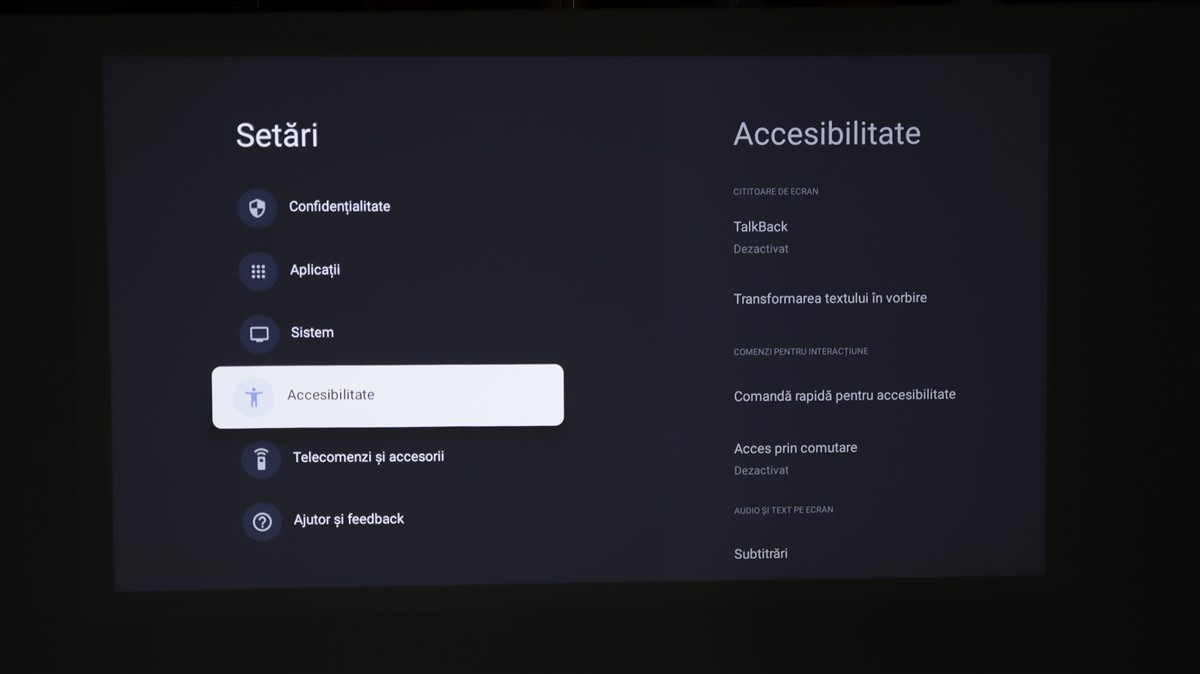
Task: Click the Setări page heading
Action: (x=277, y=135)
